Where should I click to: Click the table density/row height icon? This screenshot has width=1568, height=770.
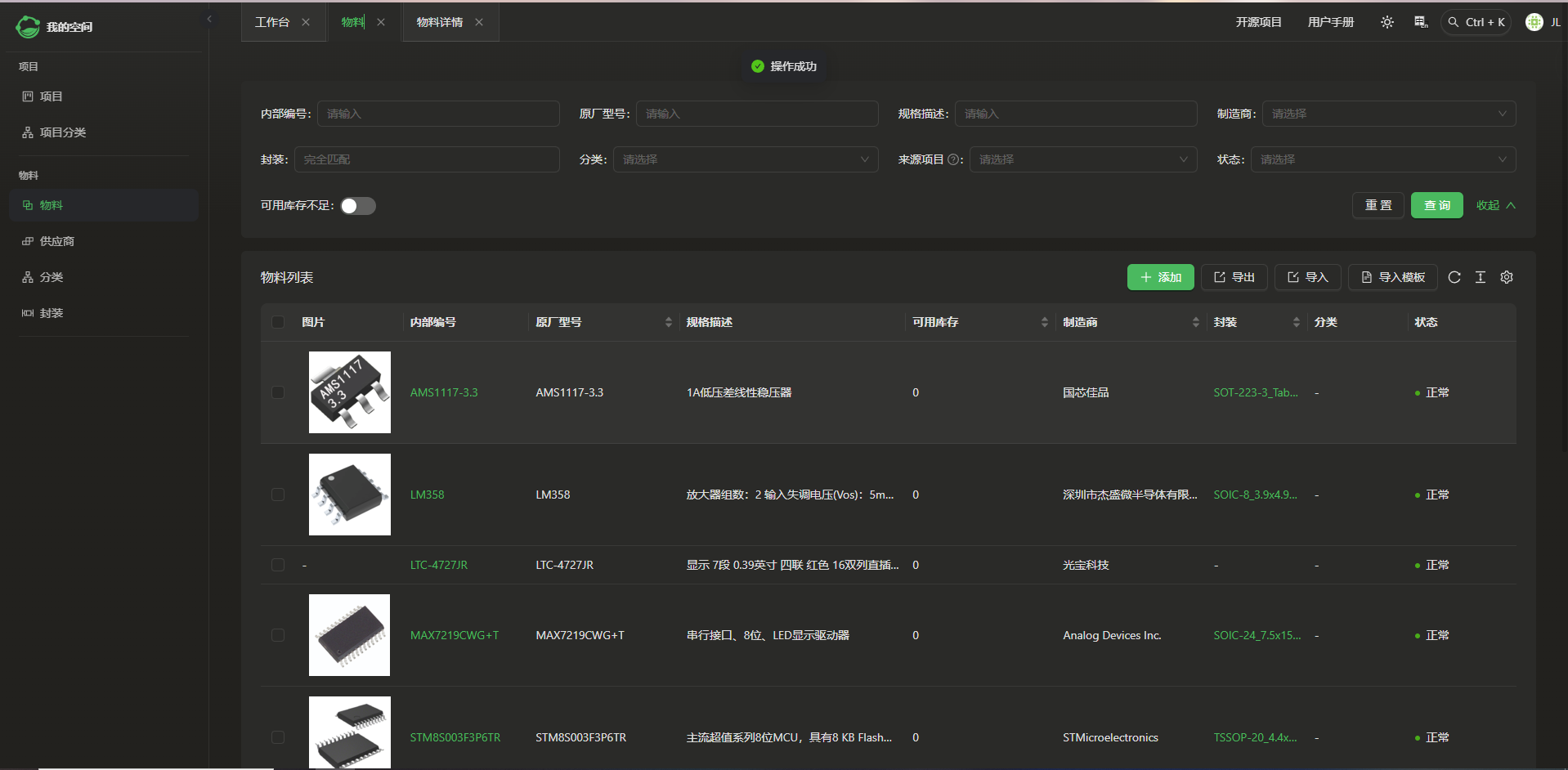click(1480, 277)
